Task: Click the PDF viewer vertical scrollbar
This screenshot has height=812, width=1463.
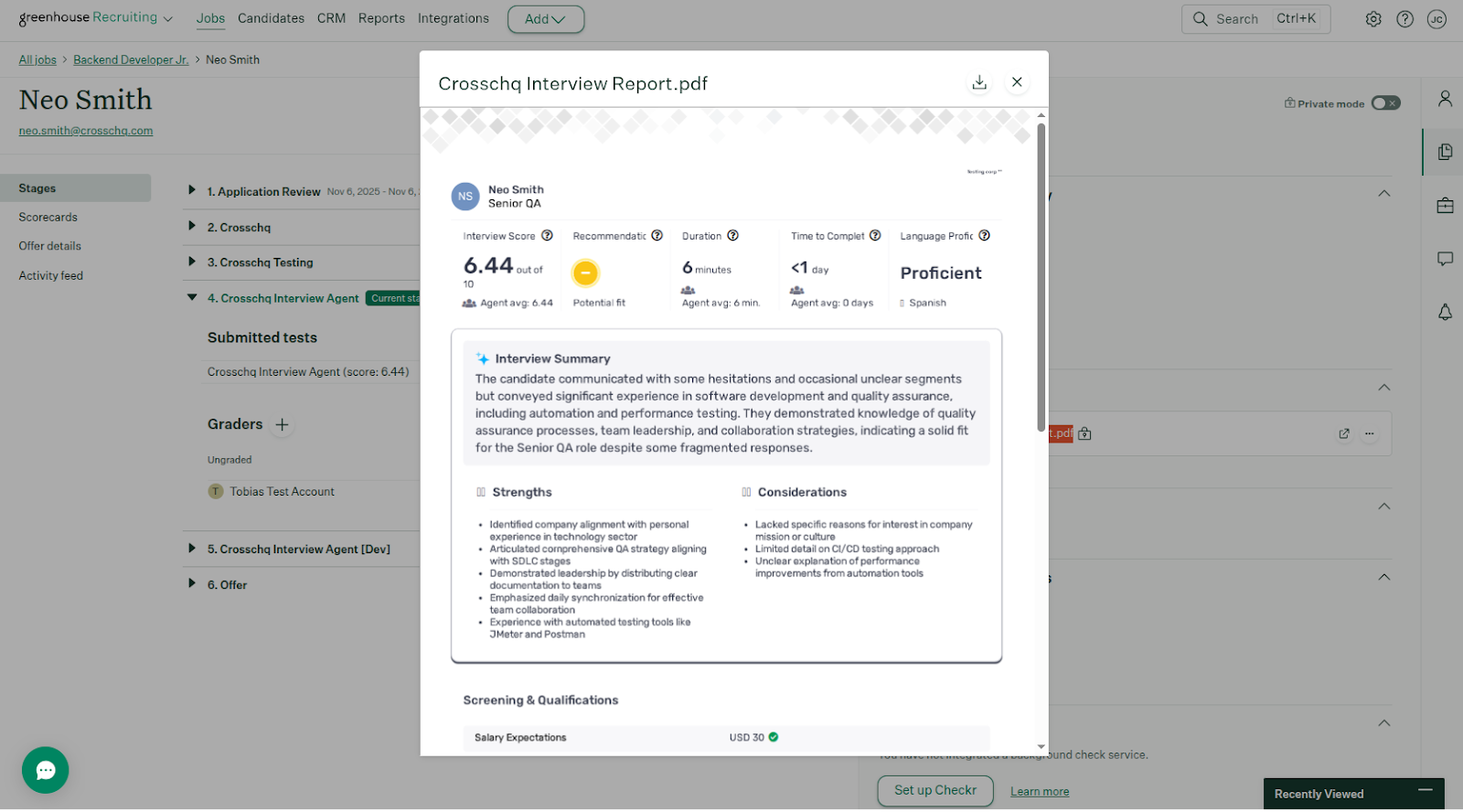Action: pos(1041,274)
